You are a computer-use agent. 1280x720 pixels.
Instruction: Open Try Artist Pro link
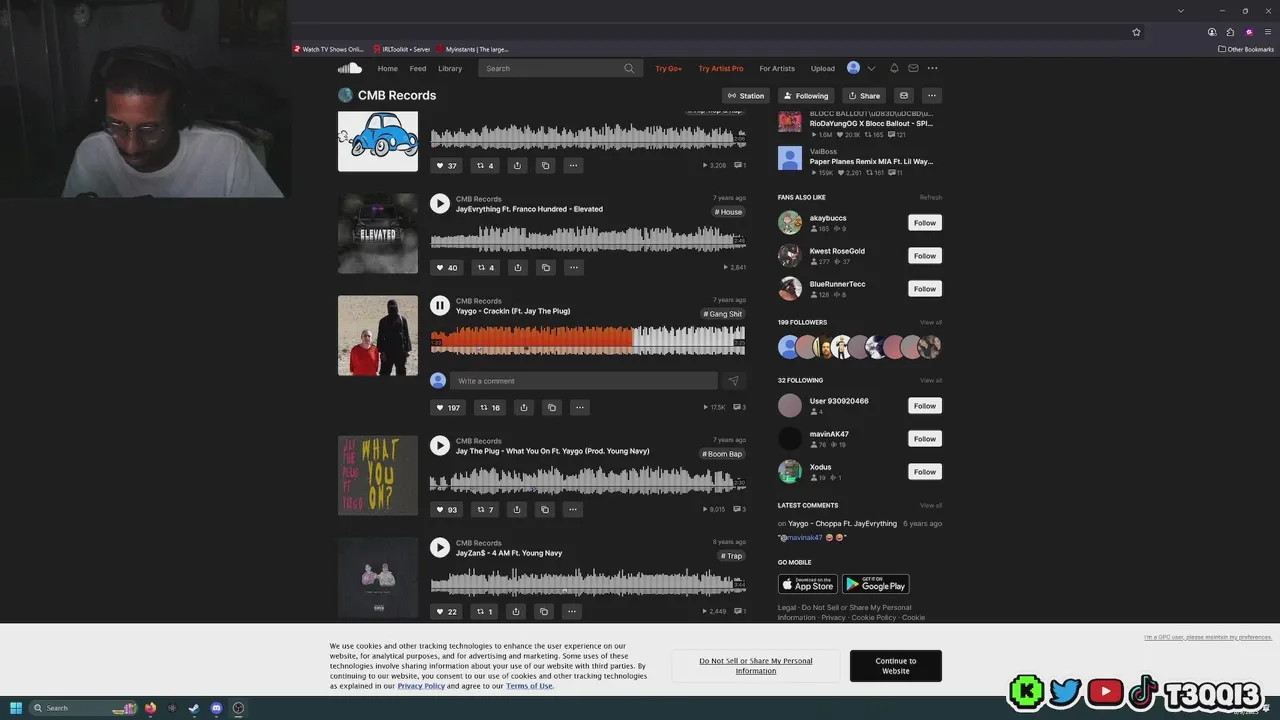click(x=721, y=68)
